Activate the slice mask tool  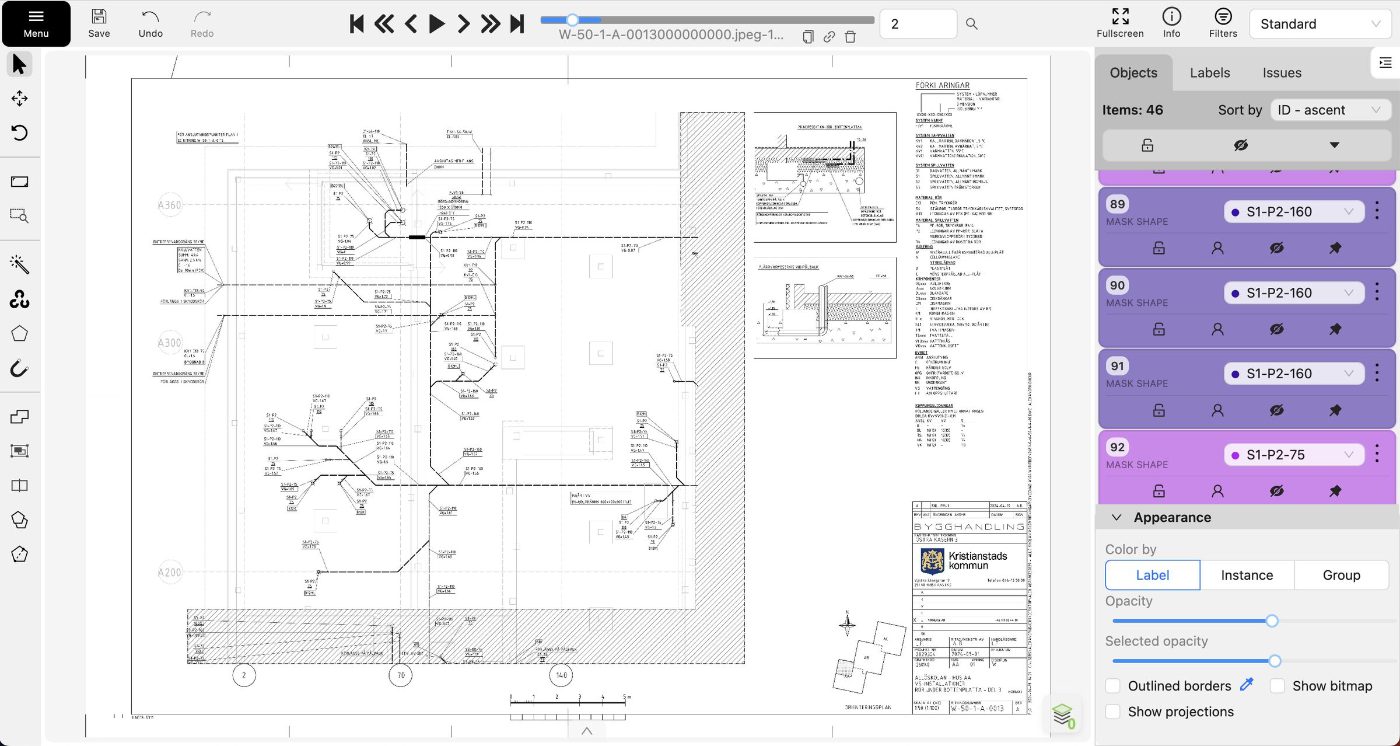click(19, 554)
